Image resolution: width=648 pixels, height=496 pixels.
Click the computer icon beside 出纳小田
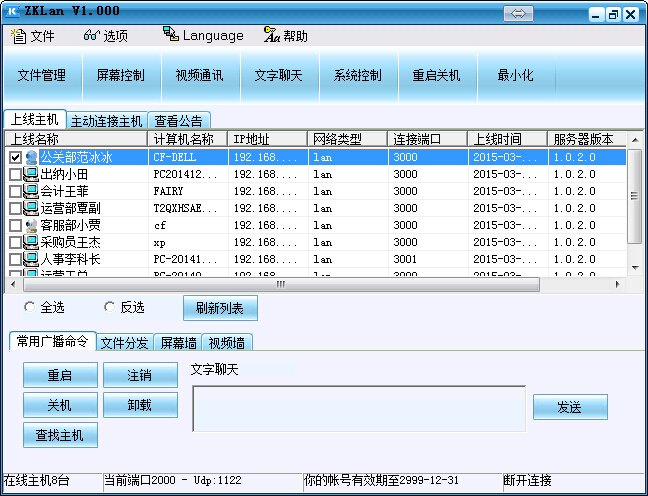pos(31,174)
